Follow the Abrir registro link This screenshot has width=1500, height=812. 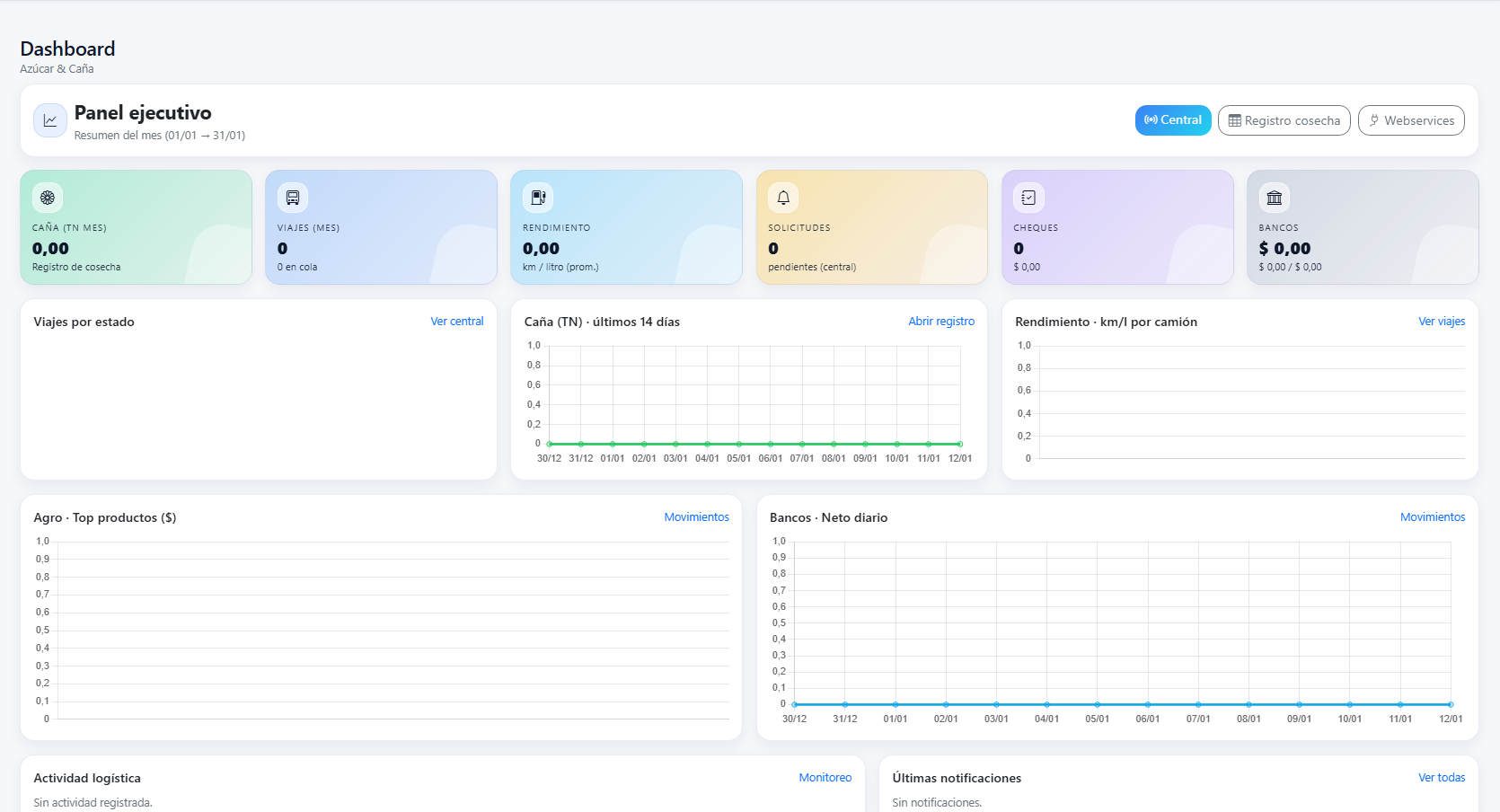pyautogui.click(x=940, y=322)
